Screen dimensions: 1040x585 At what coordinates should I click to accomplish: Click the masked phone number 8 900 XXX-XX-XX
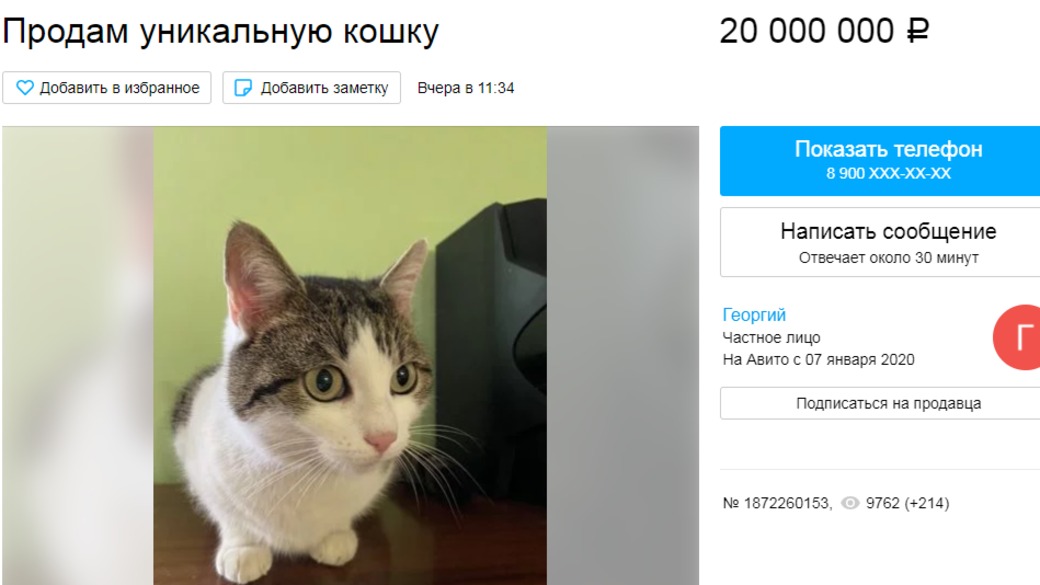(x=888, y=174)
